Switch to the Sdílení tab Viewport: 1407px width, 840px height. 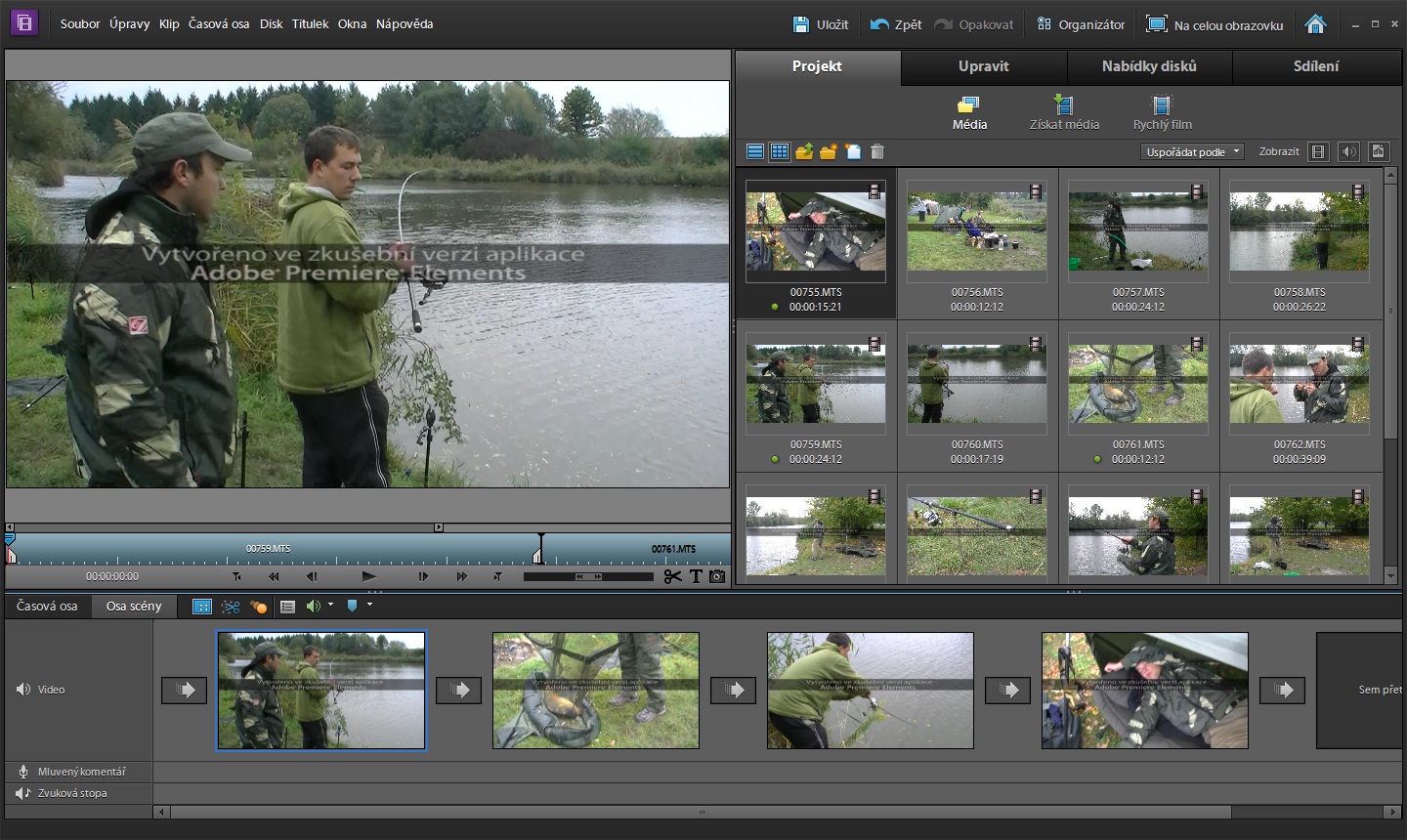[1316, 66]
